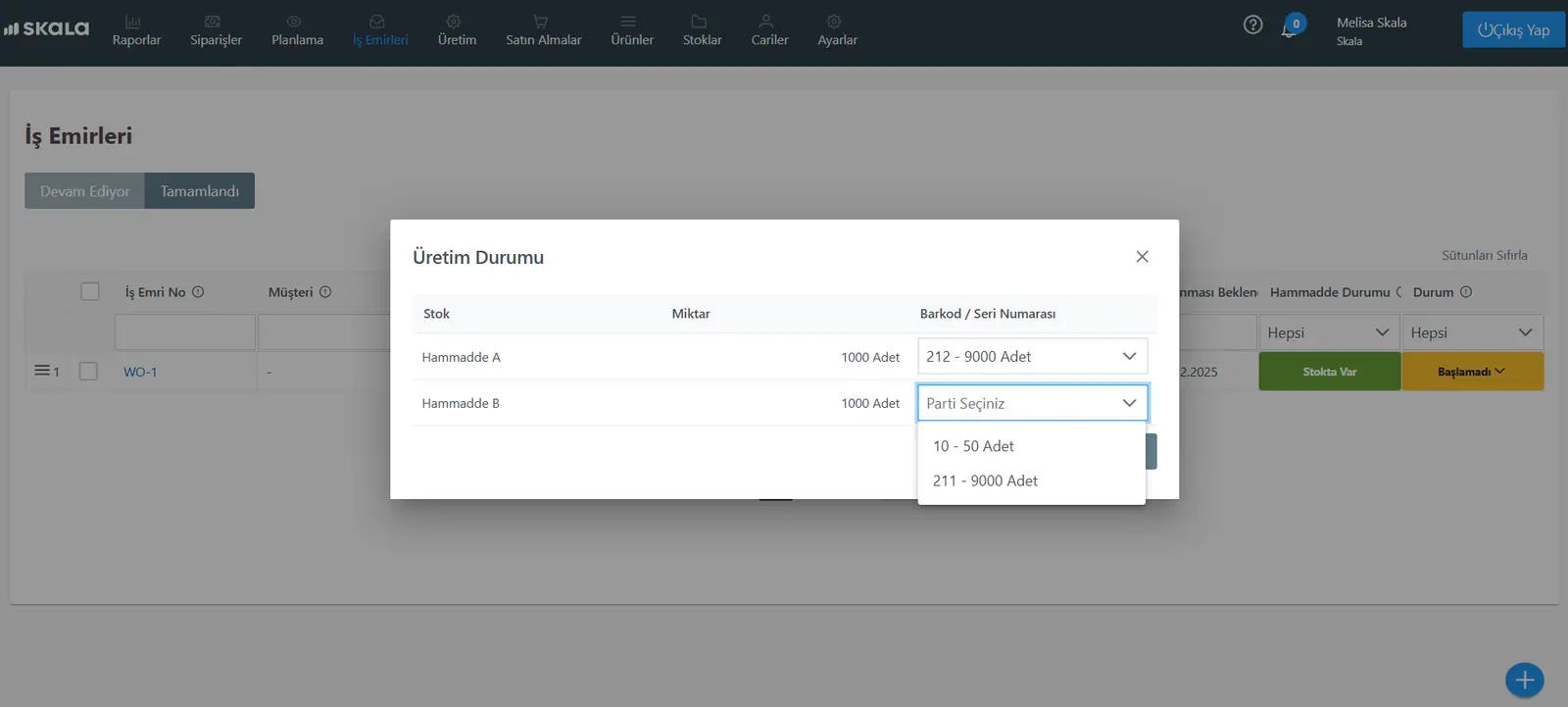Open the Ürünler menu
This screenshot has width=1568, height=707.
coord(632,30)
